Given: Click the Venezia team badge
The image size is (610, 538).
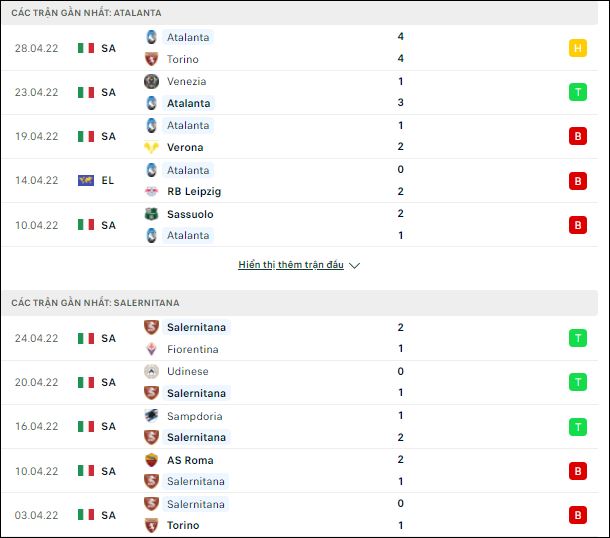Looking at the screenshot, I should [x=151, y=81].
